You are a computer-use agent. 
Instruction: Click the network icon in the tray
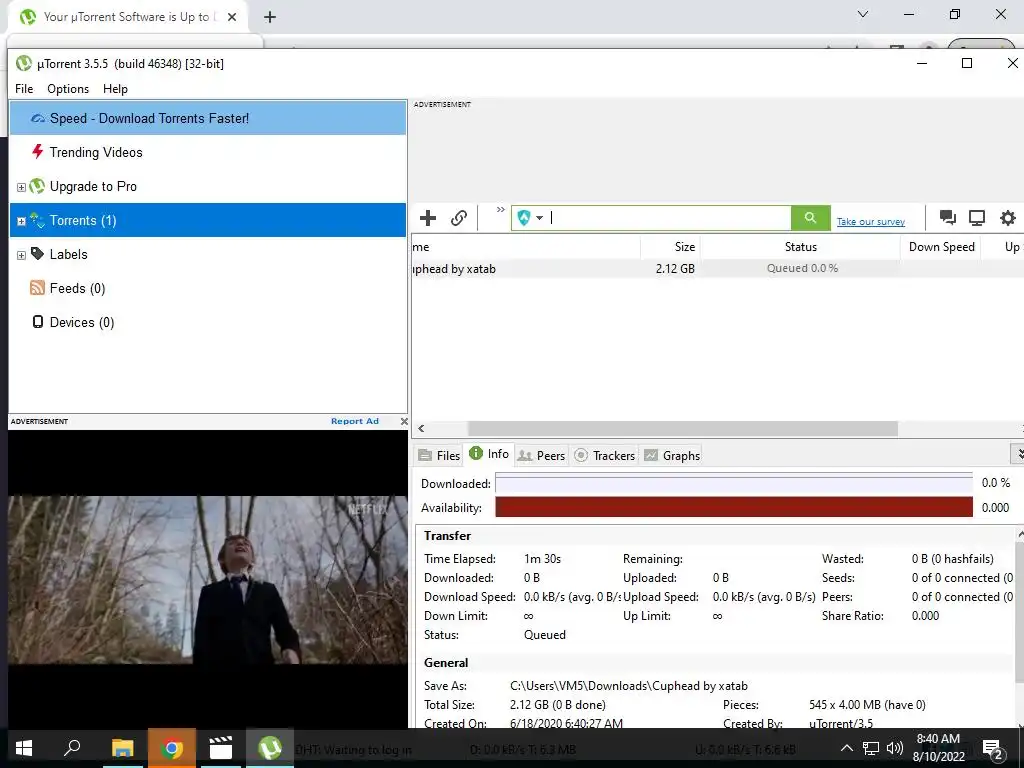coord(871,748)
